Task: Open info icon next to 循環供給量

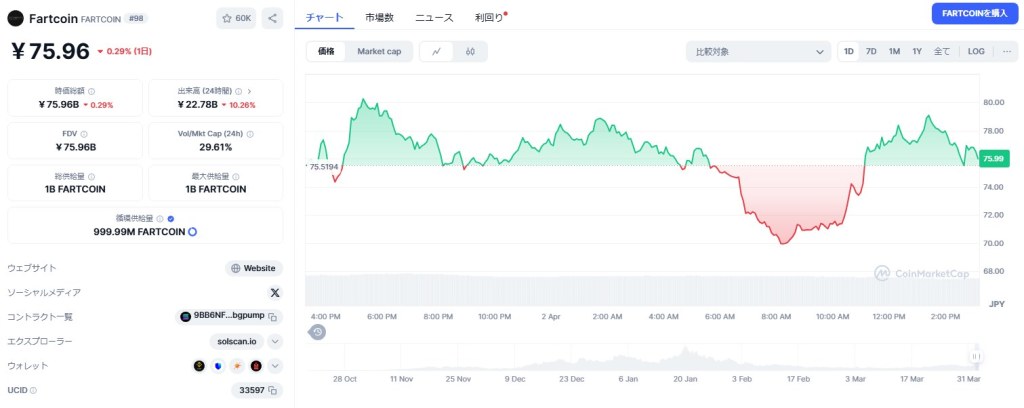Action: coord(161,219)
